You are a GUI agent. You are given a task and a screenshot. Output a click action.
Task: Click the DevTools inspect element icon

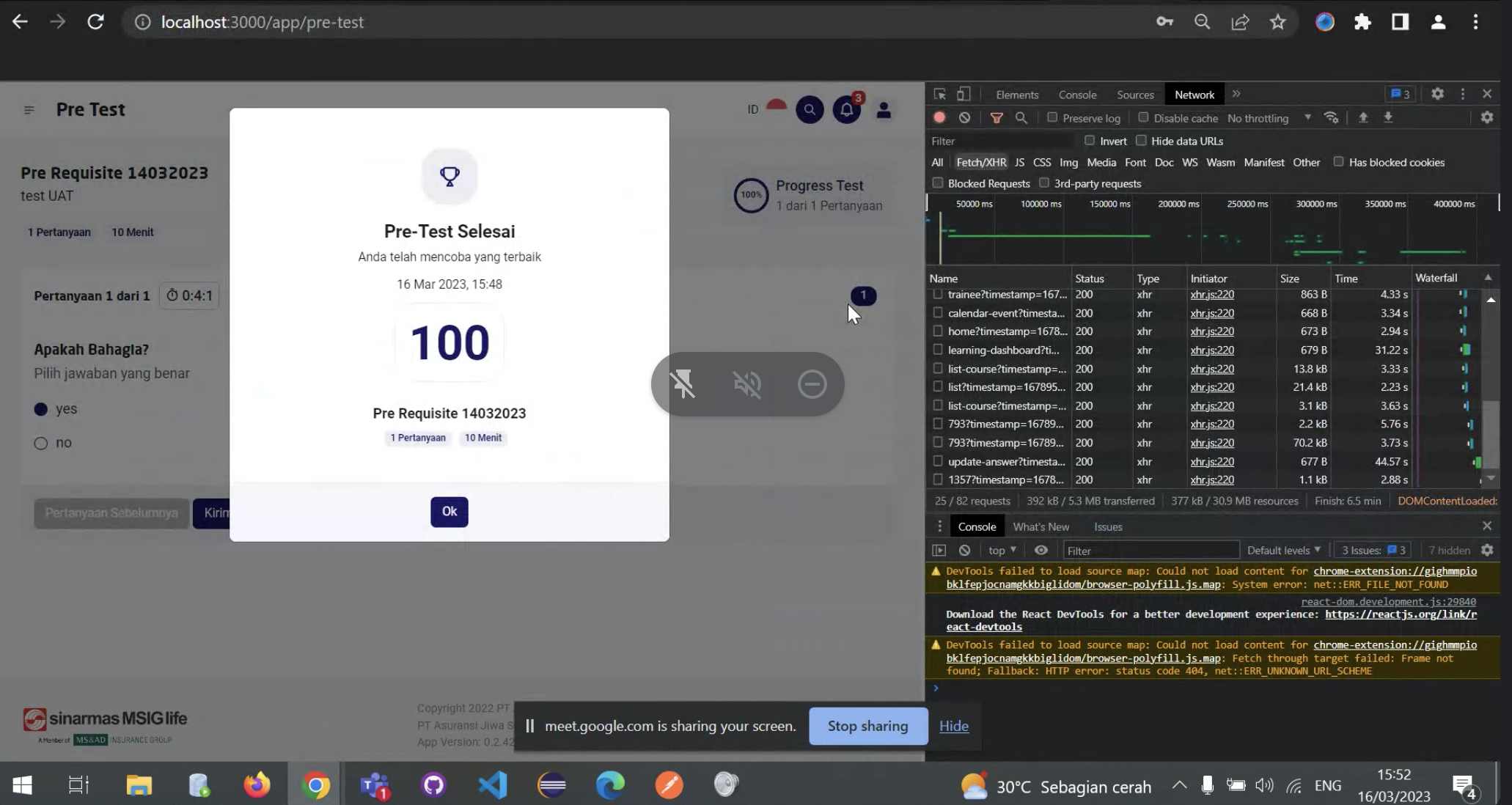click(940, 94)
